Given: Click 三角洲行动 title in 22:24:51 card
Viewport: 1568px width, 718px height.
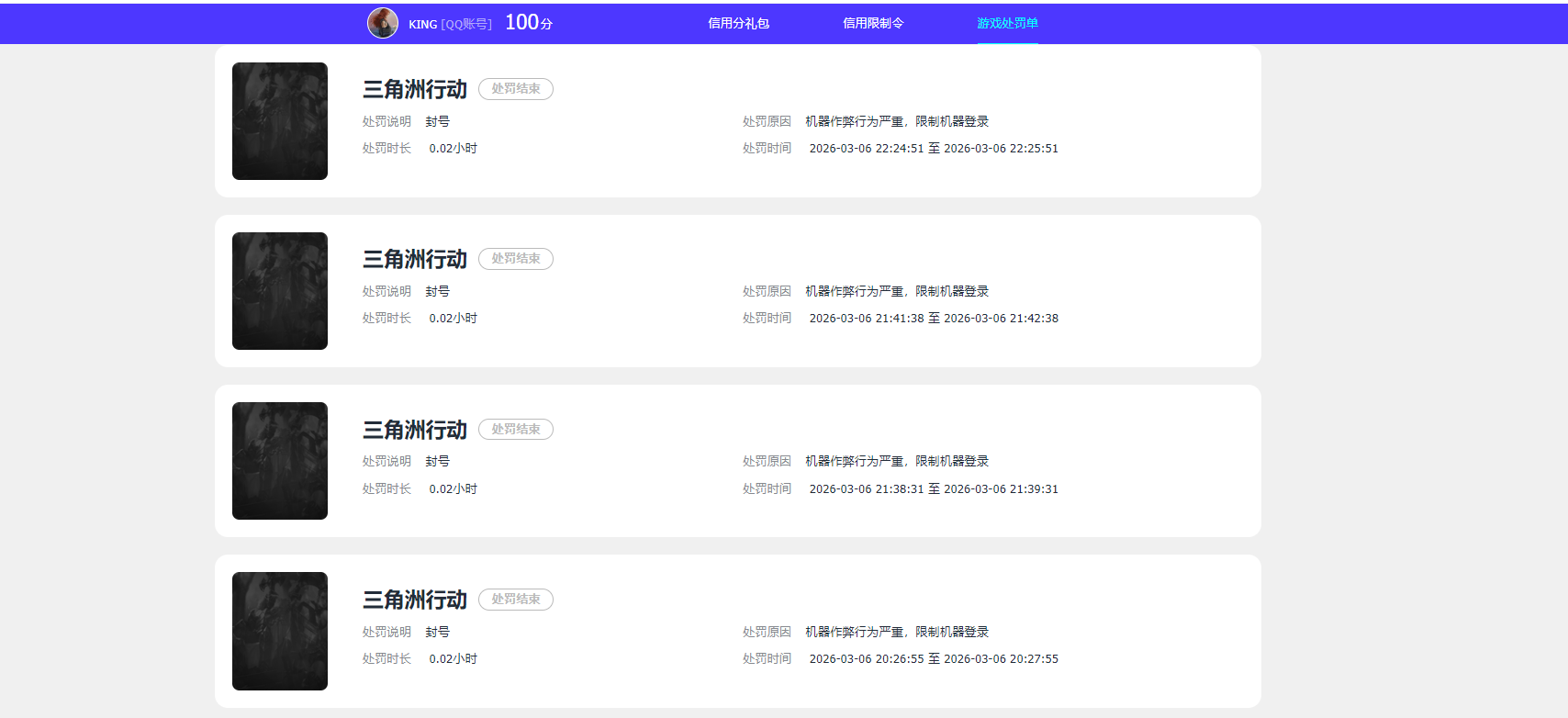Looking at the screenshot, I should (x=415, y=89).
